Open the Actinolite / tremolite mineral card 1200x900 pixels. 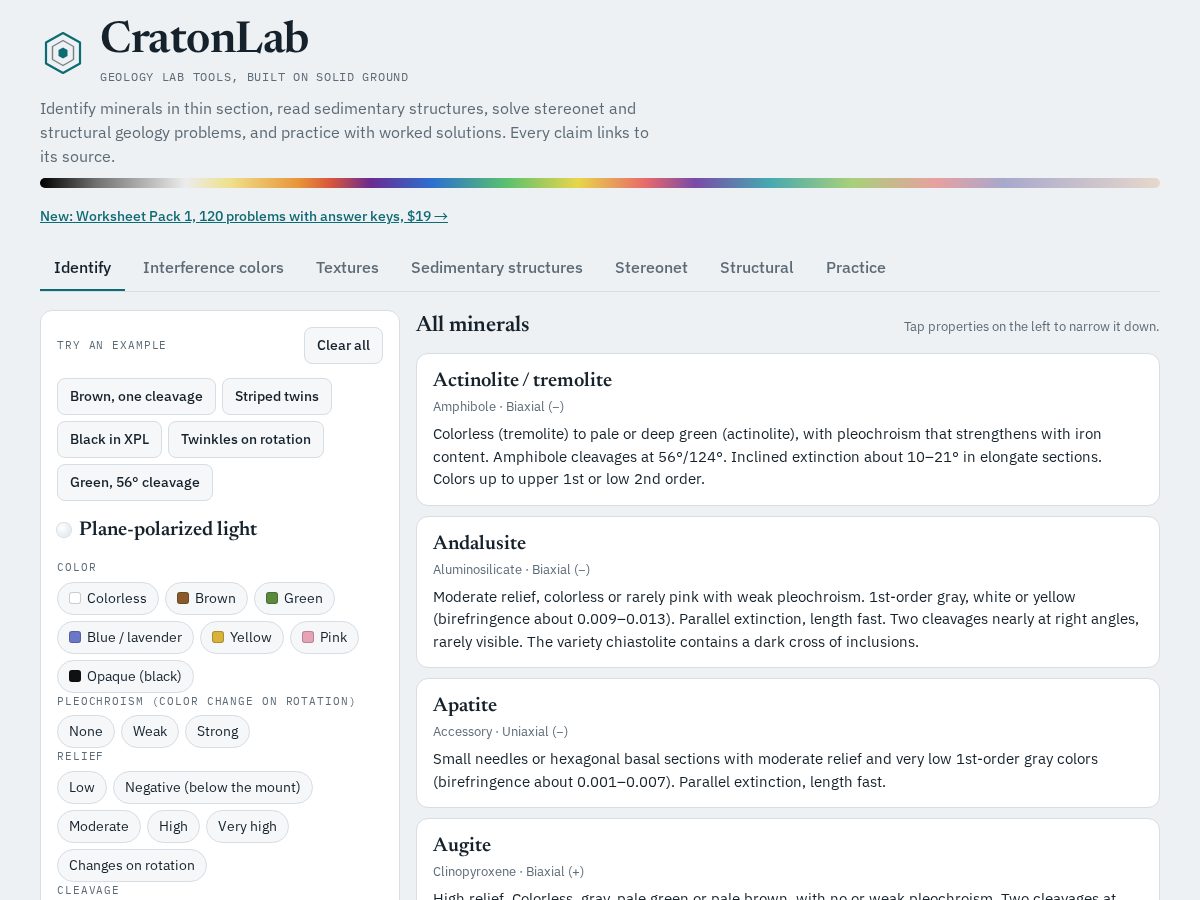[788, 429]
